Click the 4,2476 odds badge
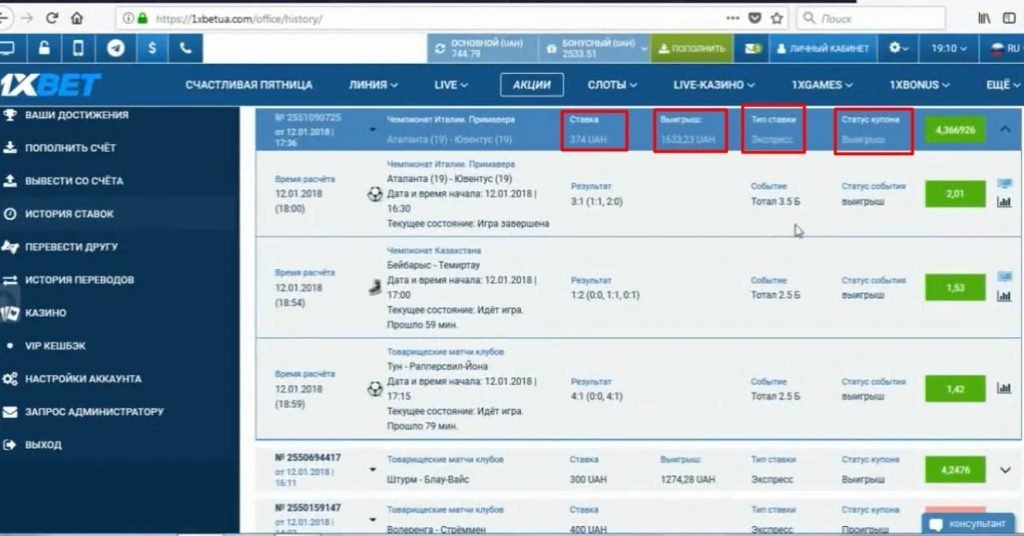The image size is (1024, 536). (955, 470)
